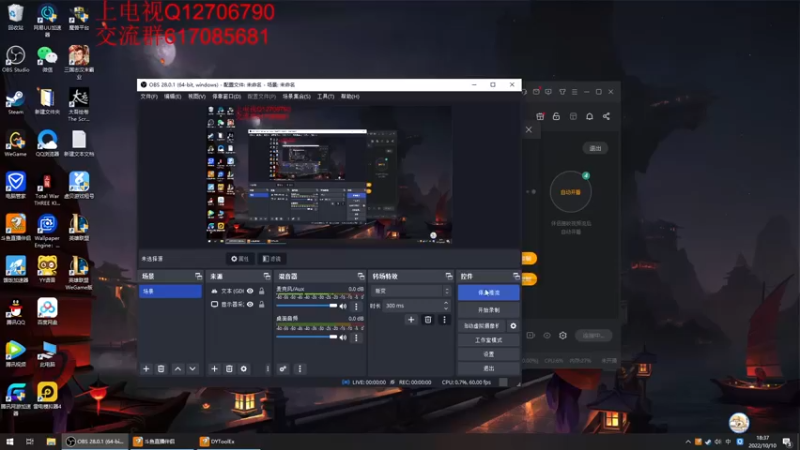Open the File menu in OBS
The width and height of the screenshot is (800, 450).
(x=149, y=96)
